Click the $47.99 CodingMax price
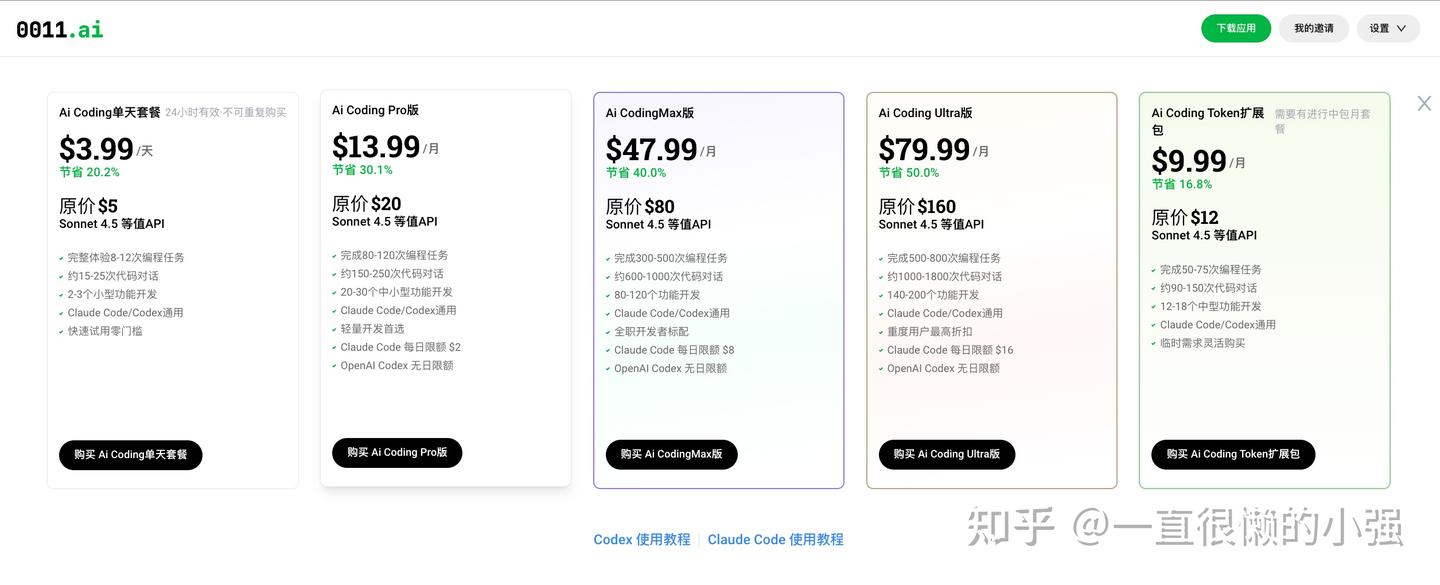Viewport: 1440px width, 585px height. [651, 150]
